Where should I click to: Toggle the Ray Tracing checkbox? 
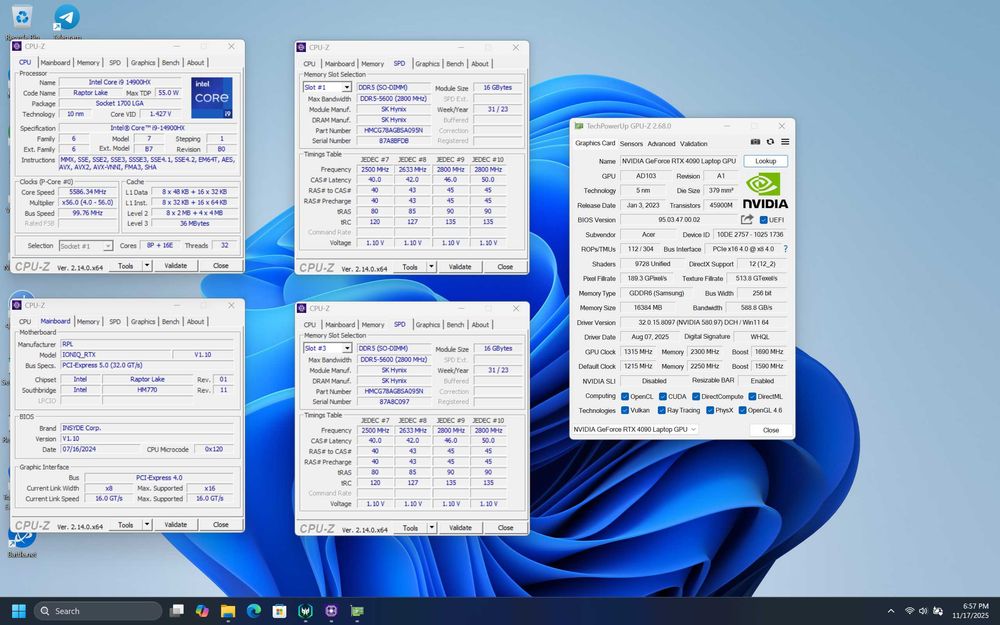pos(660,410)
